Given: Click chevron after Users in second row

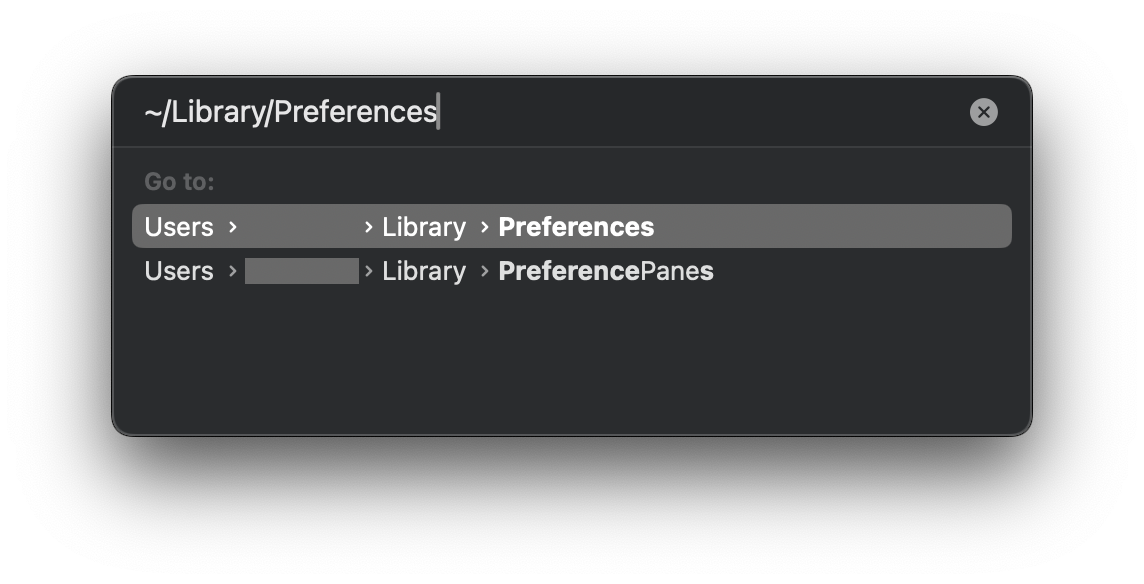Looking at the screenshot, I should coord(233,271).
